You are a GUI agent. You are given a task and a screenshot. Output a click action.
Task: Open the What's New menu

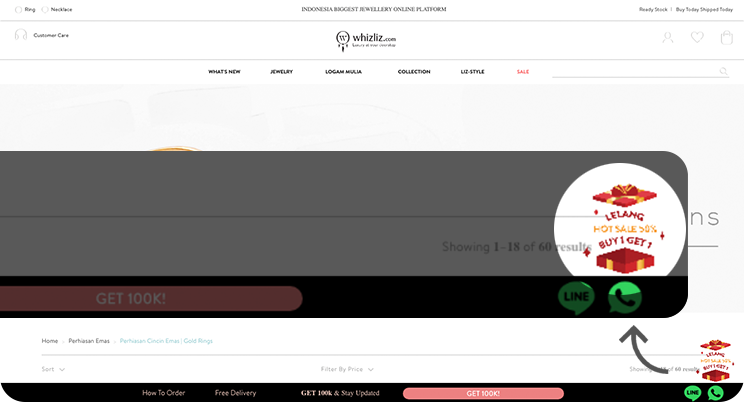coord(224,72)
